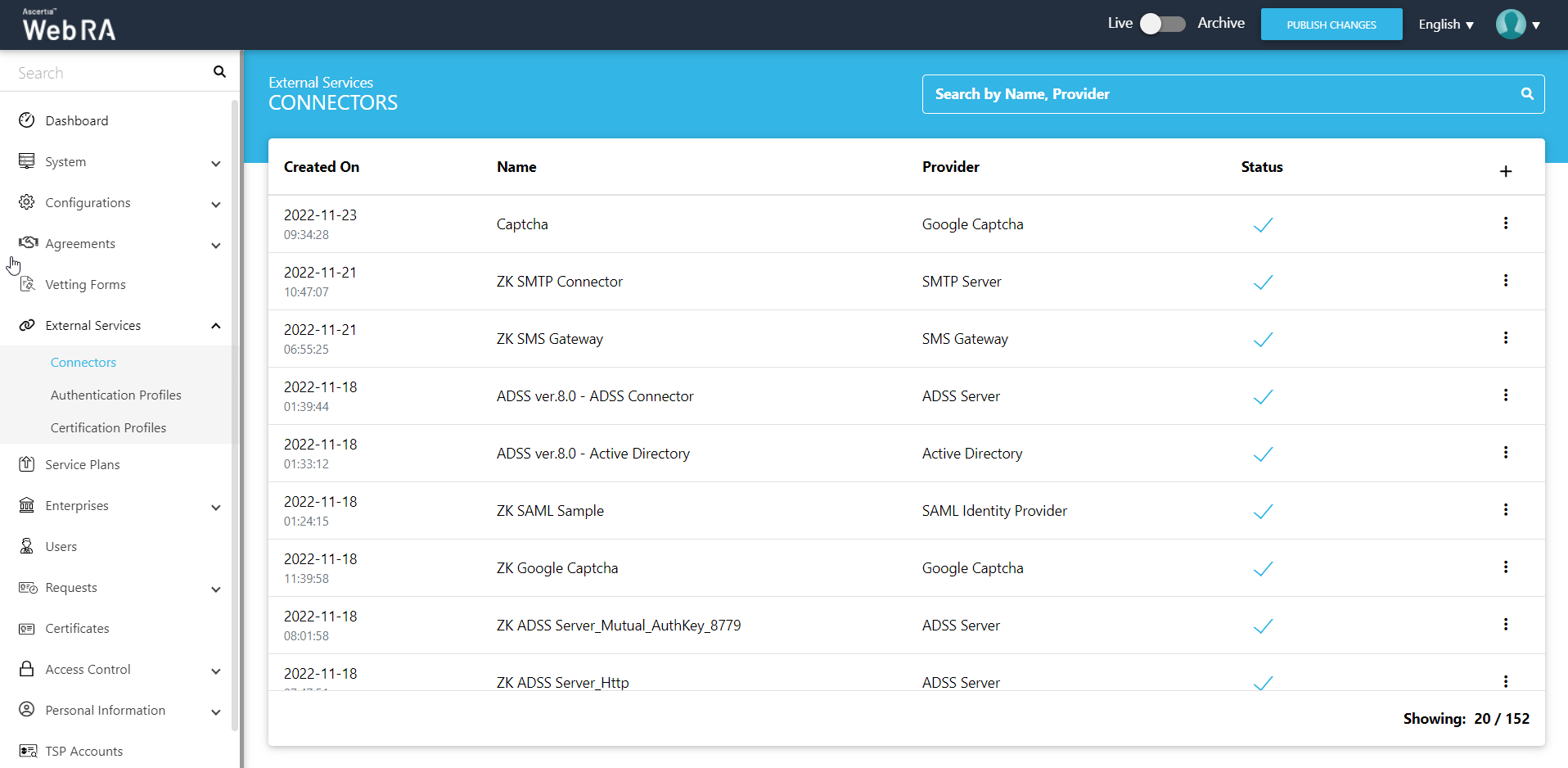Click the sidebar Search input field
The height and width of the screenshot is (768, 1568).
[110, 73]
